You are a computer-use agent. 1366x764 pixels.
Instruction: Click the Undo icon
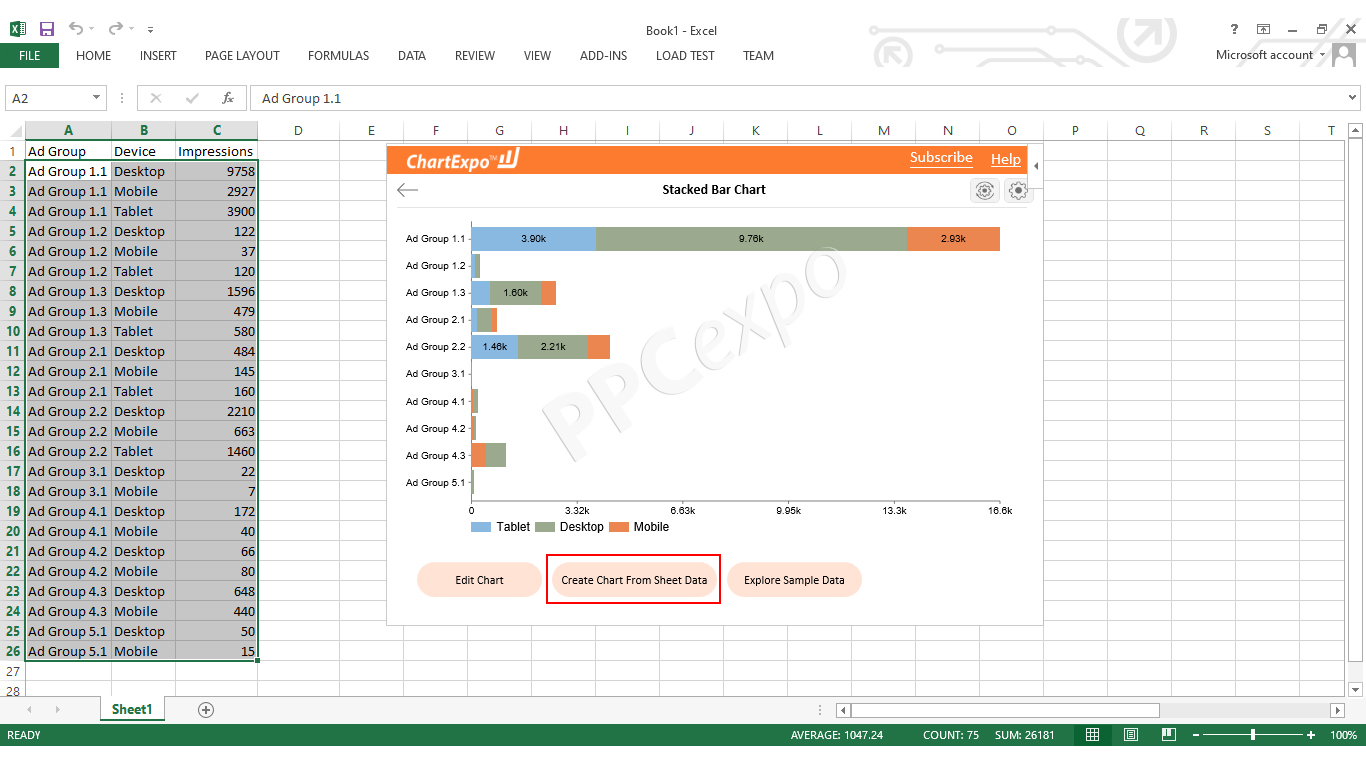click(x=73, y=29)
